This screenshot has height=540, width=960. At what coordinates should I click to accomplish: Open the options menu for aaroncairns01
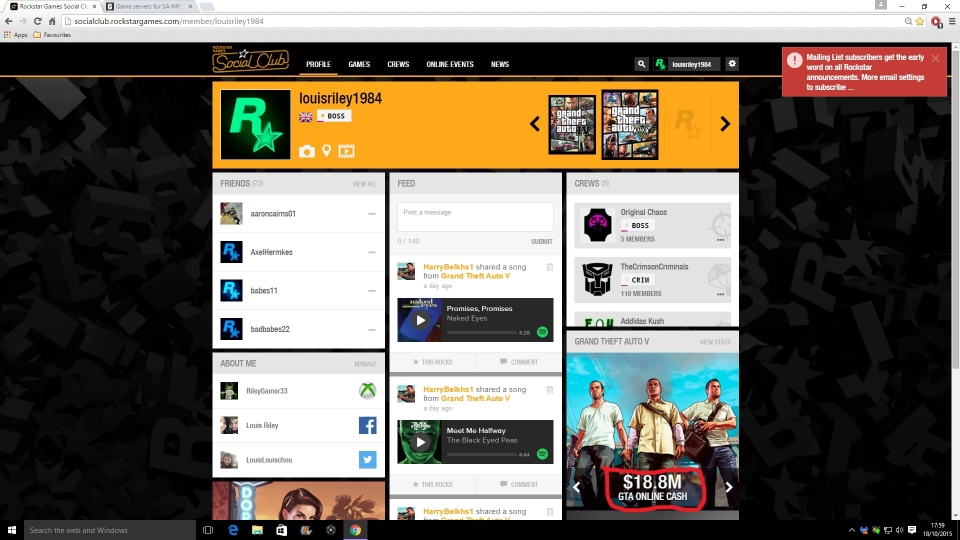click(x=372, y=214)
